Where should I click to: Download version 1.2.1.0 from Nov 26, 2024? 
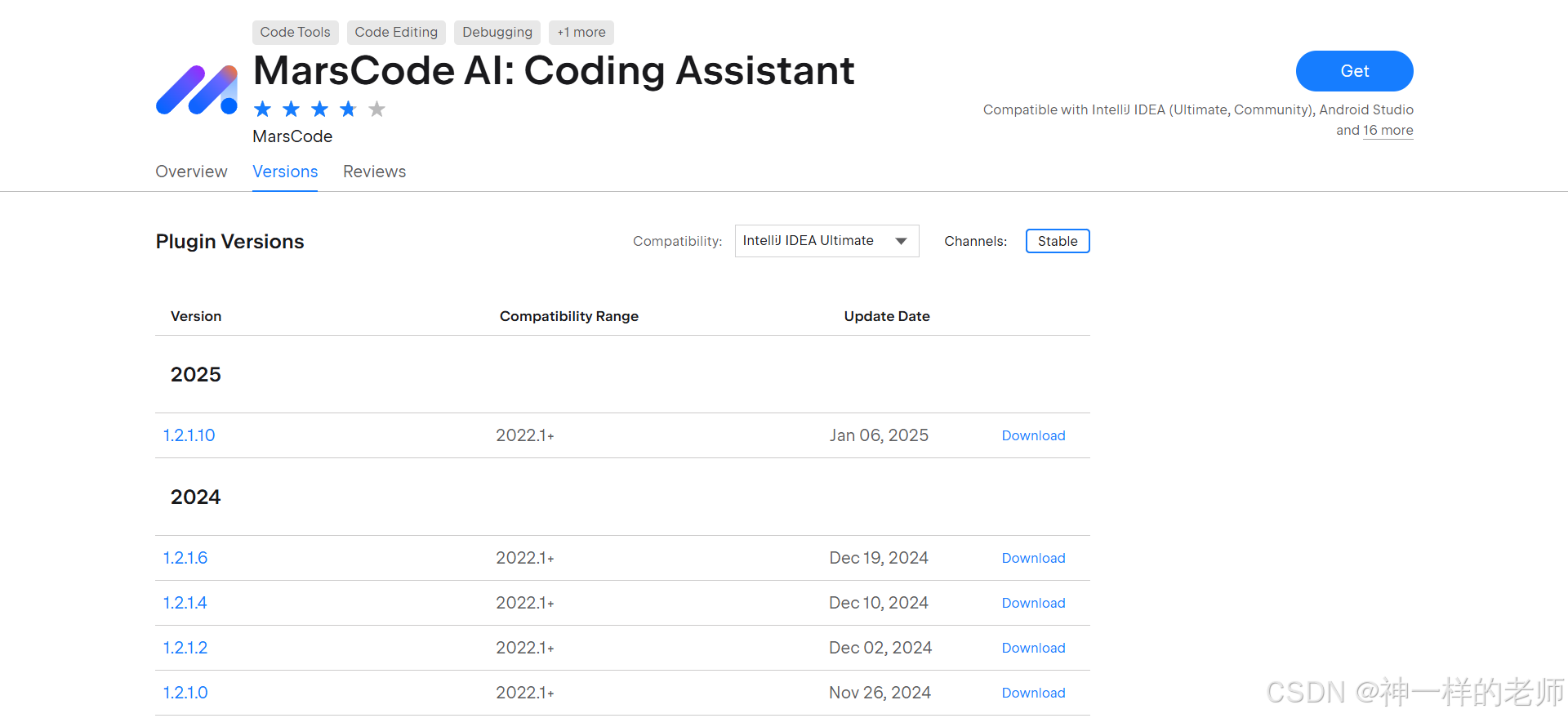click(1033, 693)
